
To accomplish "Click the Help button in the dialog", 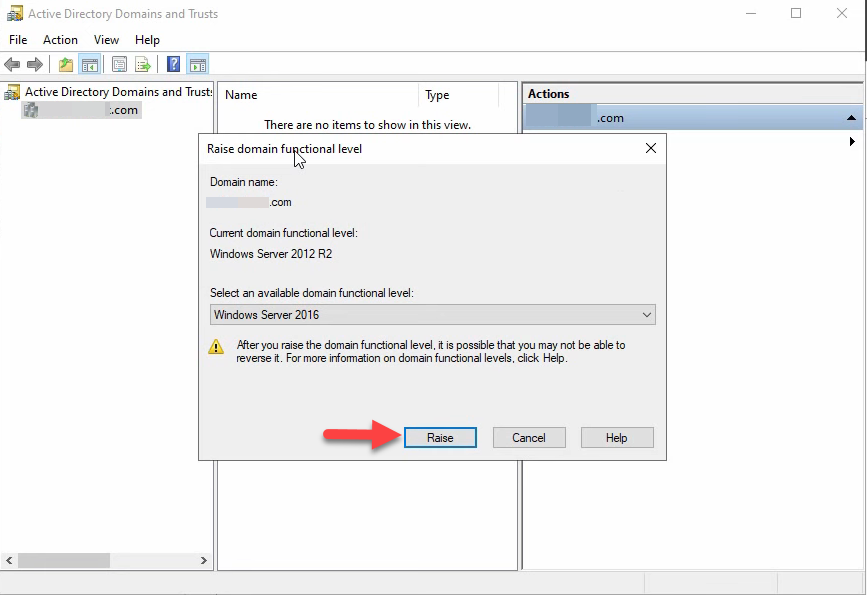I will (x=617, y=437).
